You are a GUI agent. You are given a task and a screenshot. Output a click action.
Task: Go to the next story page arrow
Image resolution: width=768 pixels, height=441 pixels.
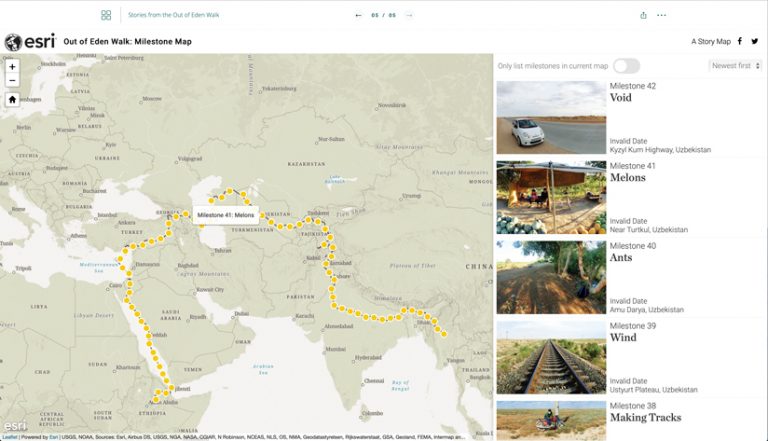(409, 15)
